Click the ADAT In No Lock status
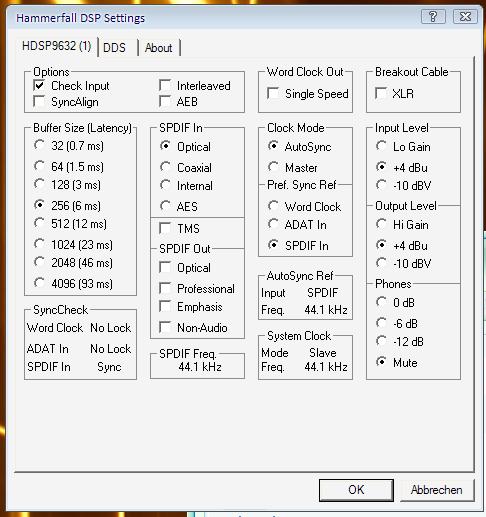 click(111, 349)
